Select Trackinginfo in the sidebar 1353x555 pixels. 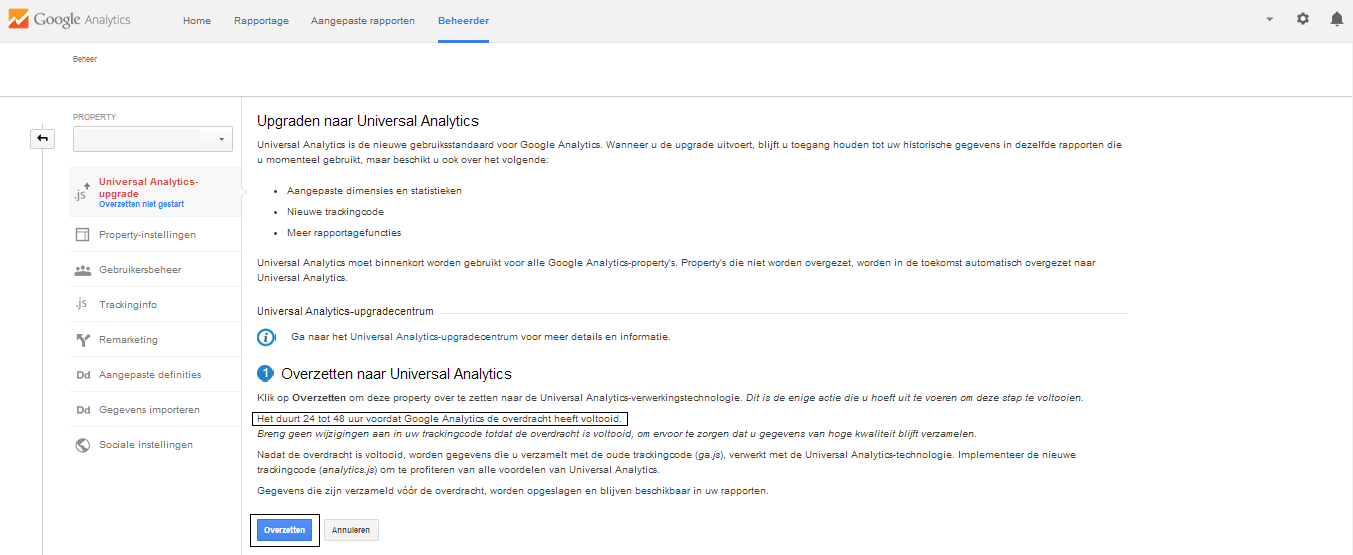tap(128, 305)
